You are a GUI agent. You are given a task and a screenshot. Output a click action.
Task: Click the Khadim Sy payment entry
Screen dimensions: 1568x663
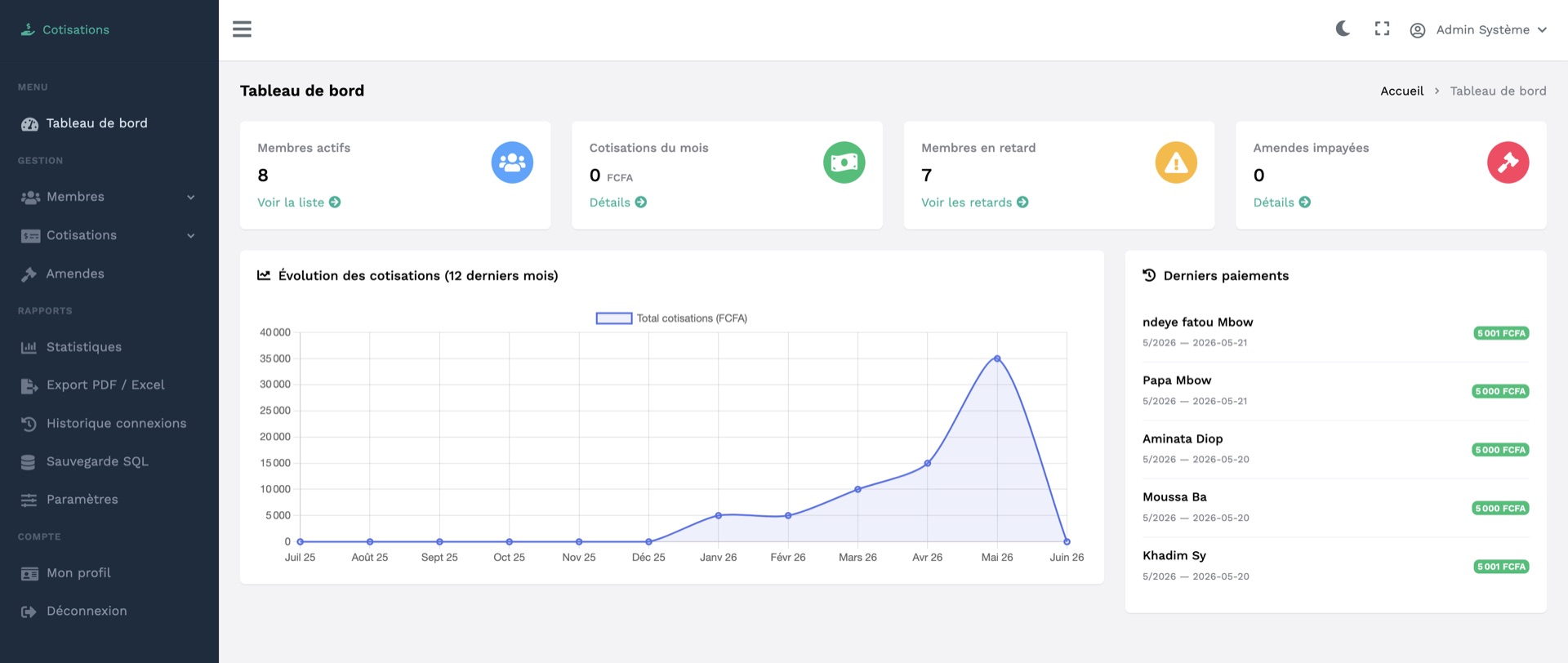(1335, 566)
